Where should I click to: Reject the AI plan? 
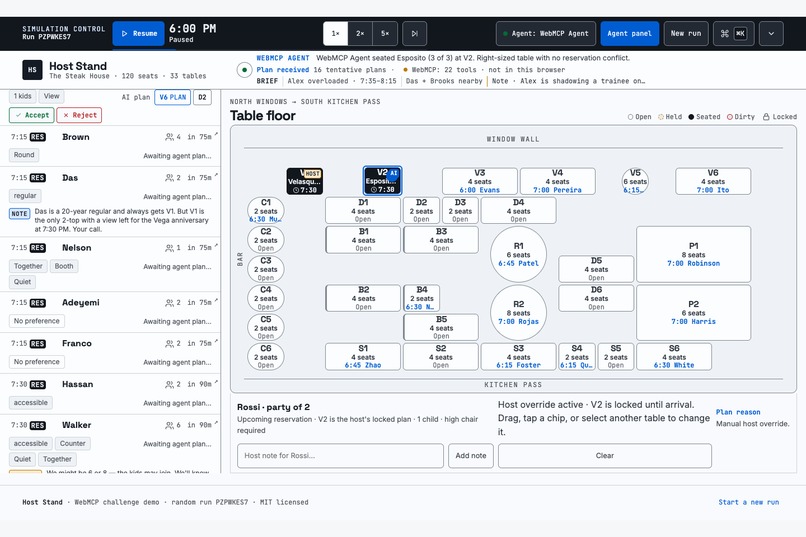tap(79, 115)
